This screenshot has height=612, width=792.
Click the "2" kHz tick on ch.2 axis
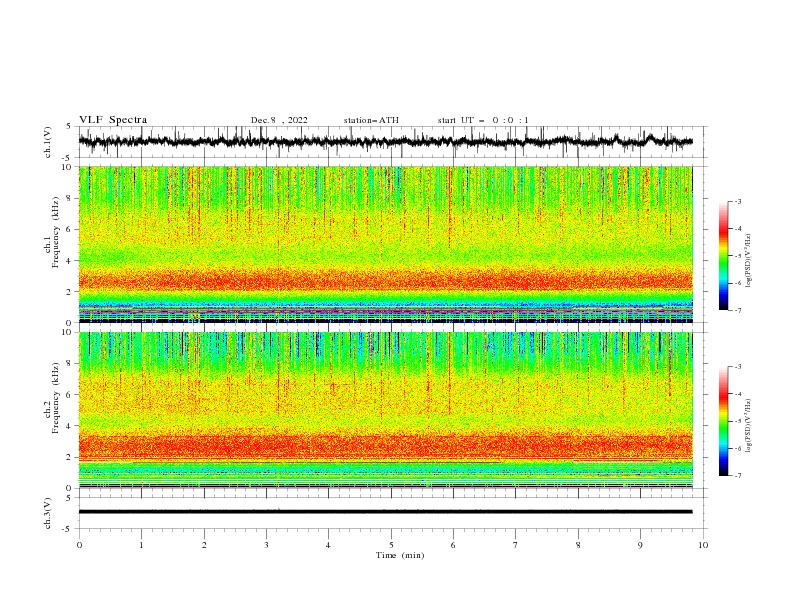click(x=70, y=457)
